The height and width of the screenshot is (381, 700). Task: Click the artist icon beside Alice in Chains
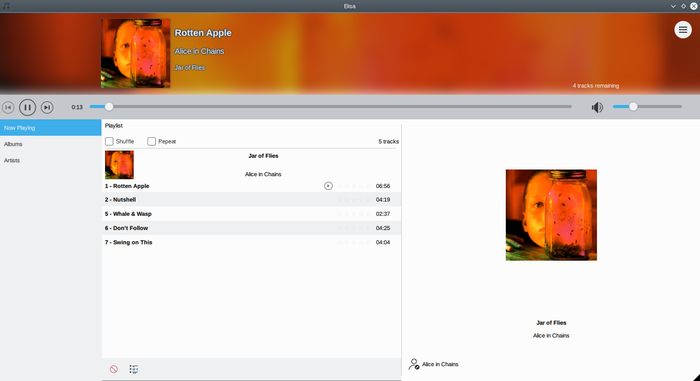pos(414,364)
